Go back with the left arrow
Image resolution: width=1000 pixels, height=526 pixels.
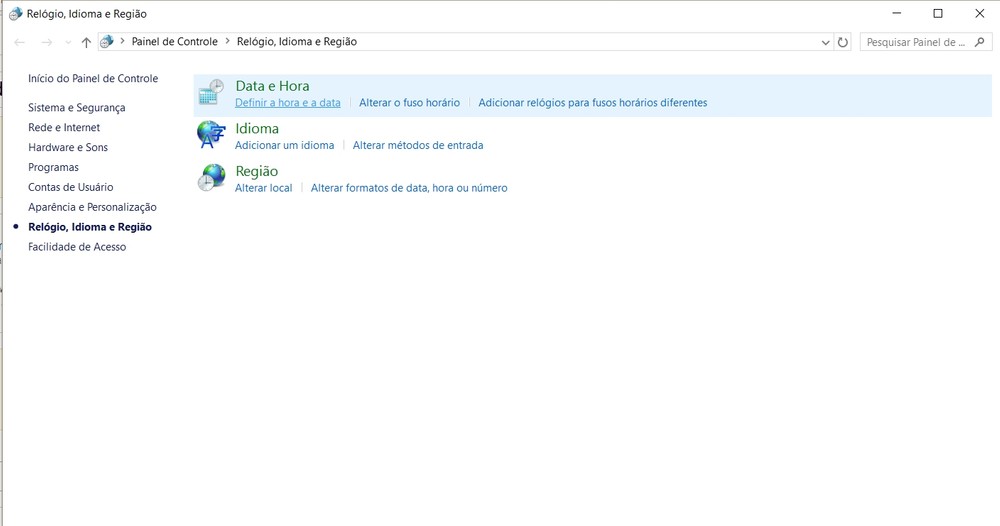[20, 42]
